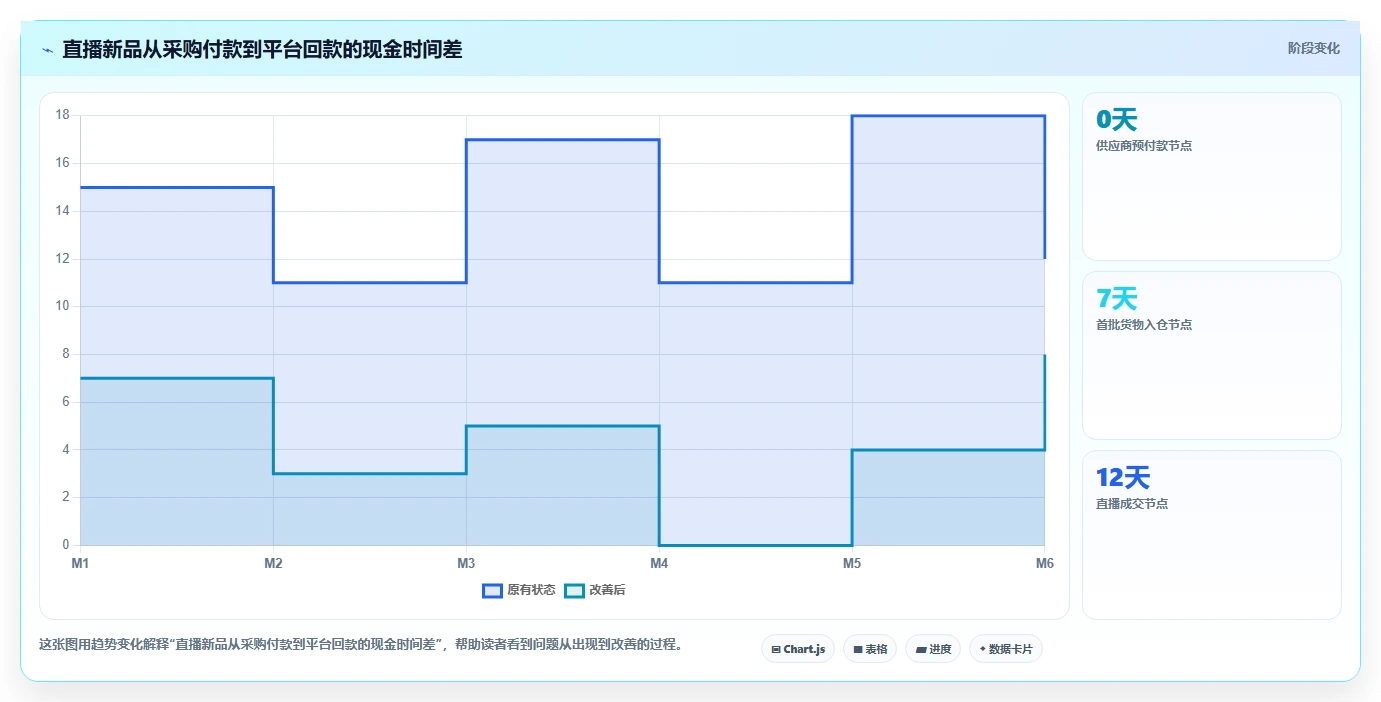Select the 7天 首批货物入仓节点 card
Image resolution: width=1381 pixels, height=702 pixels.
tap(1212, 356)
